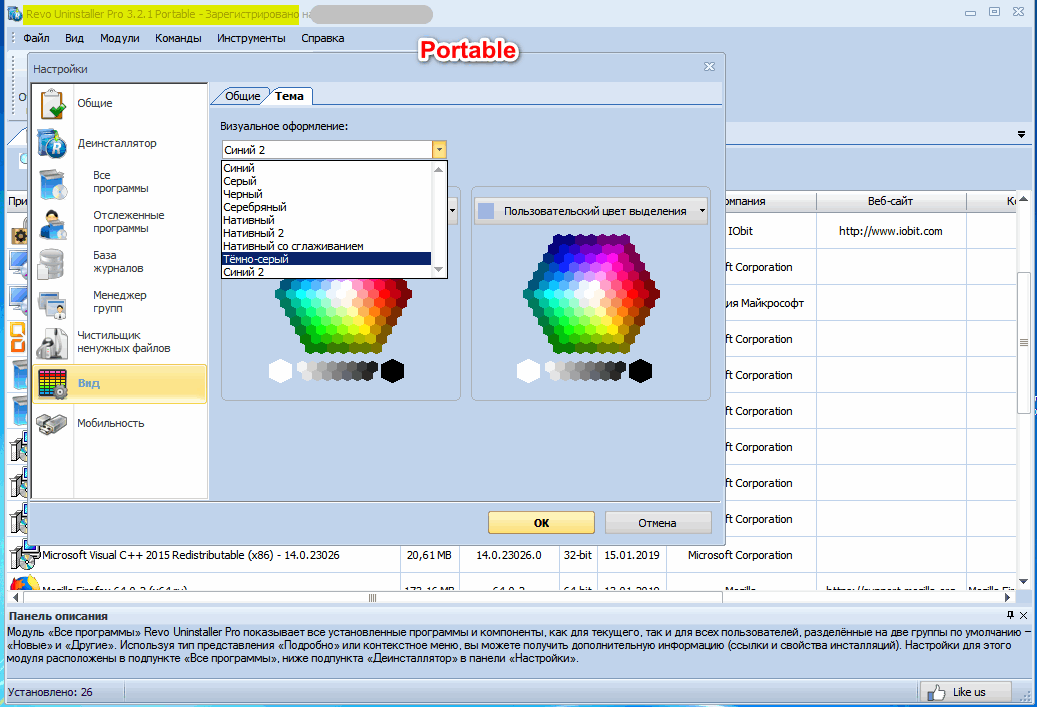Select the Мобильность USB drive icon
Screen dimensions: 1037x707
pos(52,423)
